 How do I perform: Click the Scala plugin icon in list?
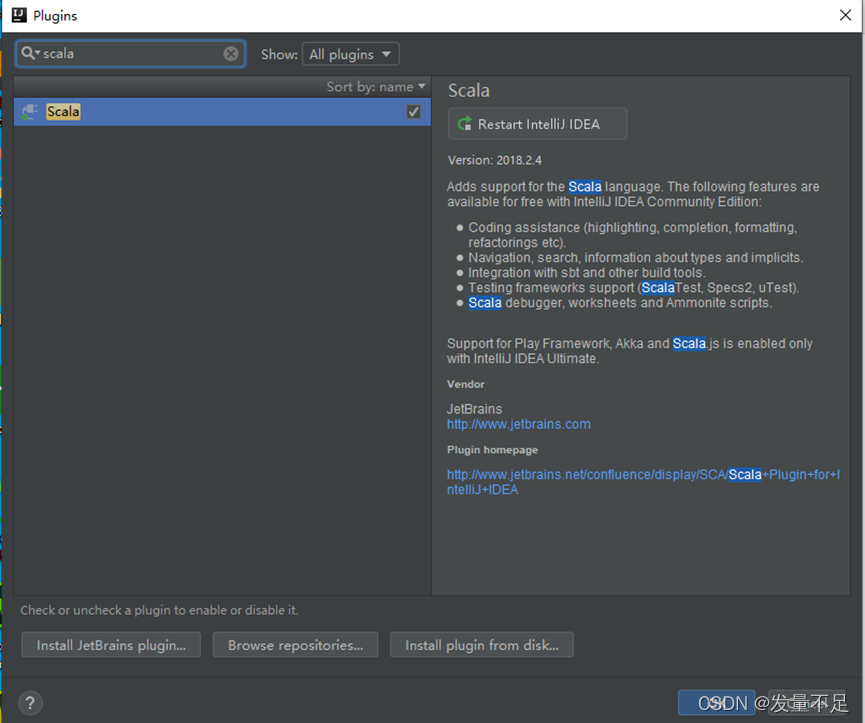point(29,112)
